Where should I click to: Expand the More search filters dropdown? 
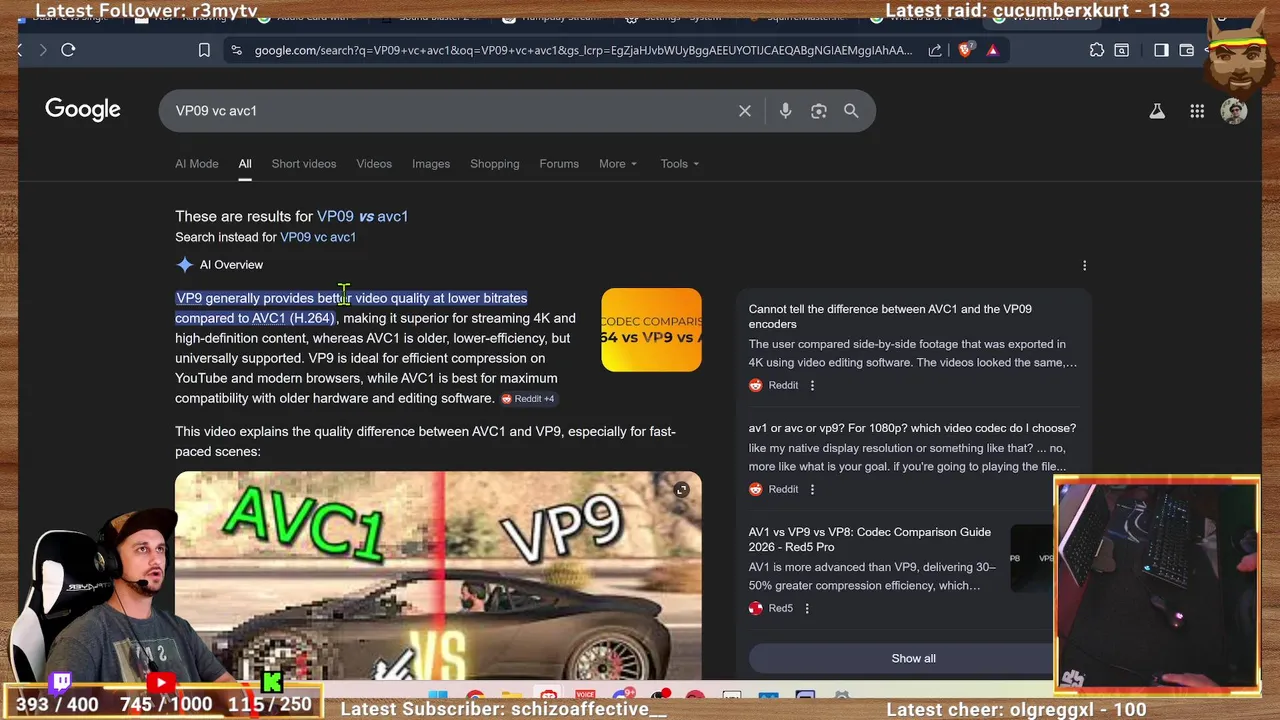click(618, 164)
